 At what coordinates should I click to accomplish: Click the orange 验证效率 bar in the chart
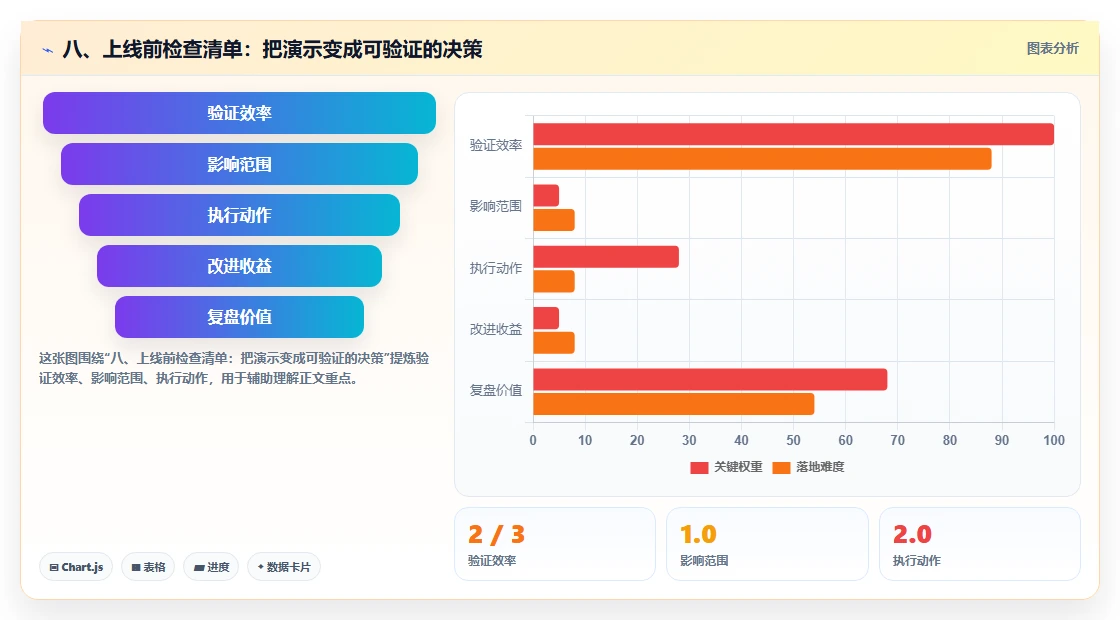(762, 159)
